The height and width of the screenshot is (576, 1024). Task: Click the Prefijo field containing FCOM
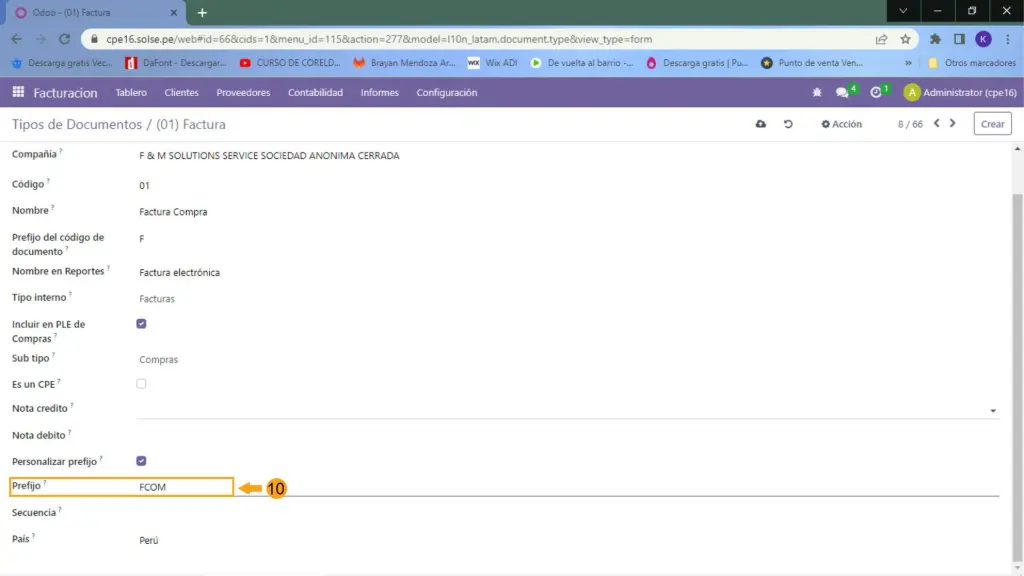pos(568,487)
